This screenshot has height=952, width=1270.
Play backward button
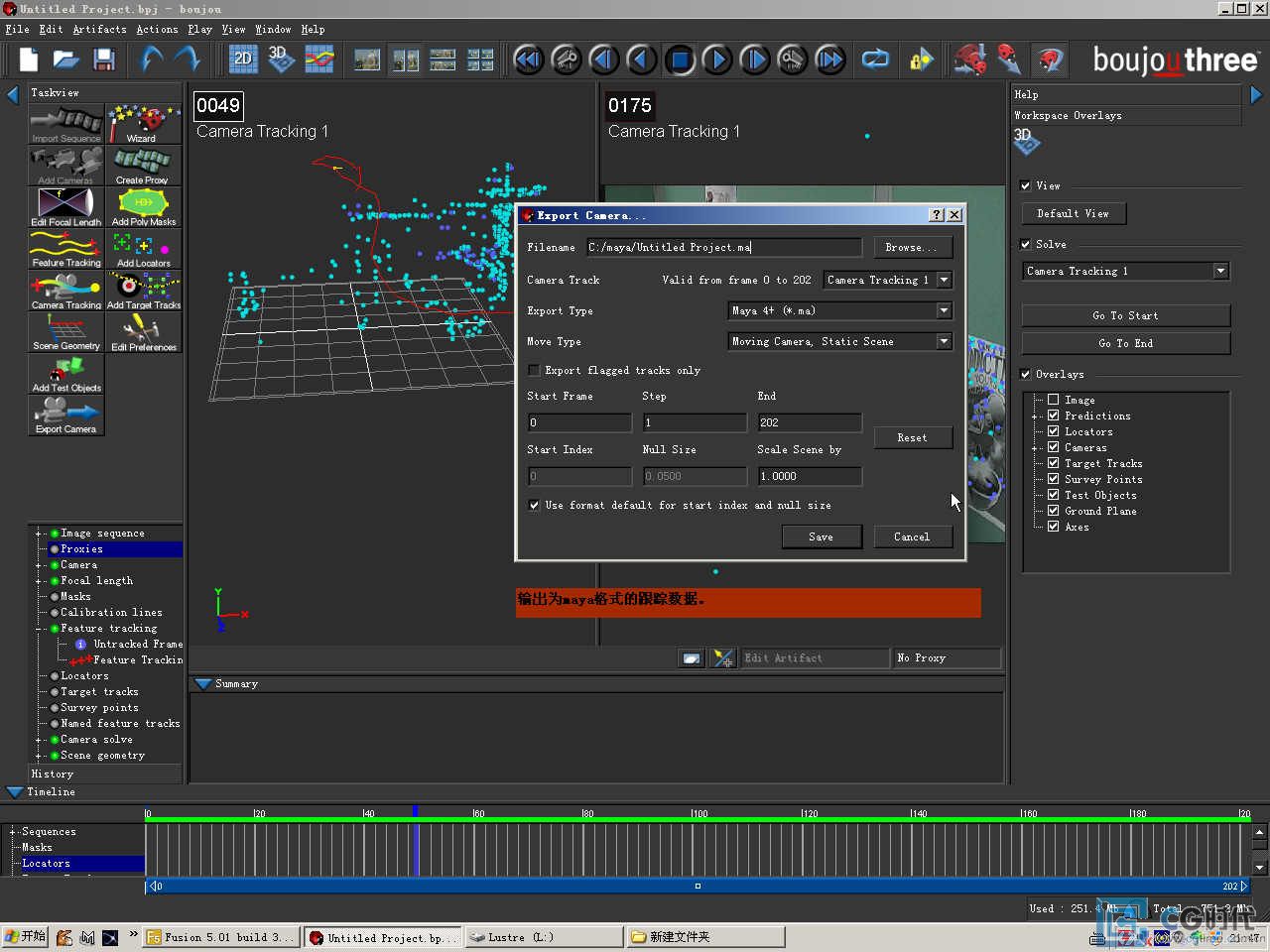641,59
